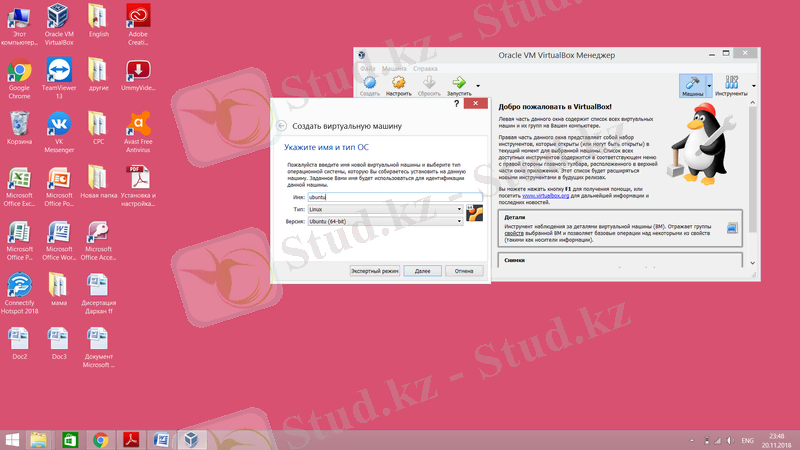Image resolution: width=800 pixels, height=450 pixels.
Task: Click the volume icon in system tray
Action: [730, 440]
